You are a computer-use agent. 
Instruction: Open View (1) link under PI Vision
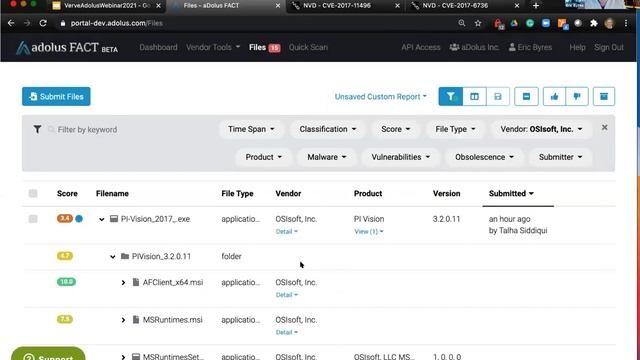pyautogui.click(x=369, y=231)
